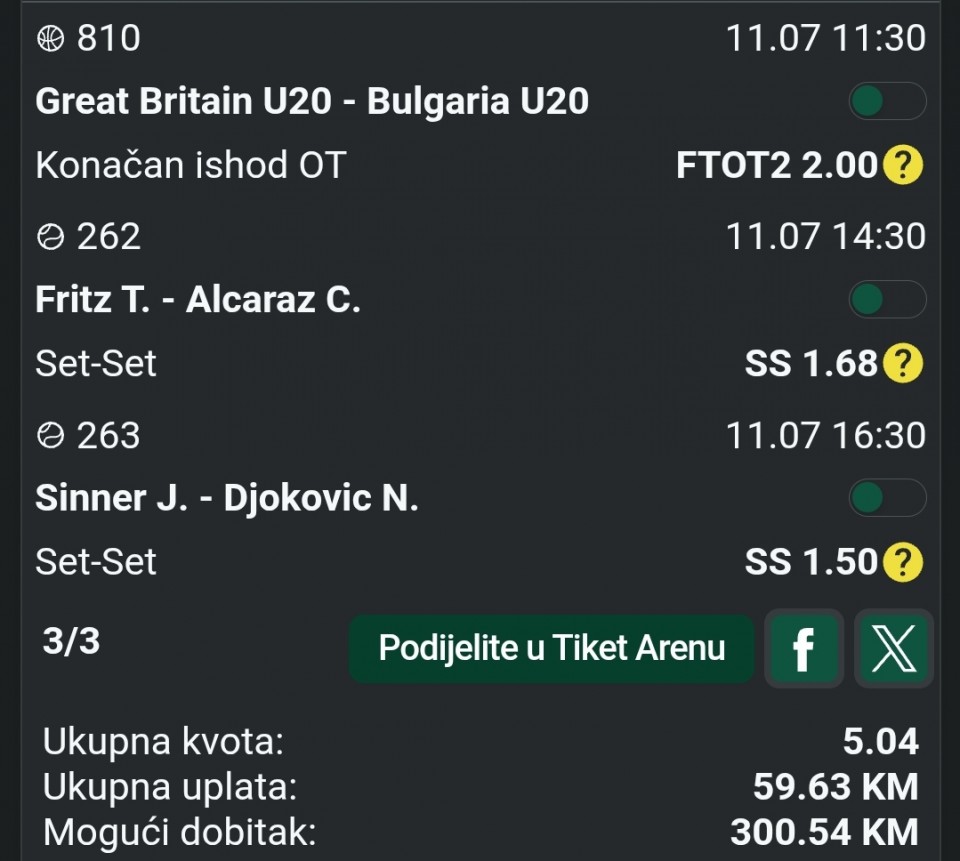Share ticket on Facebook

[804, 649]
